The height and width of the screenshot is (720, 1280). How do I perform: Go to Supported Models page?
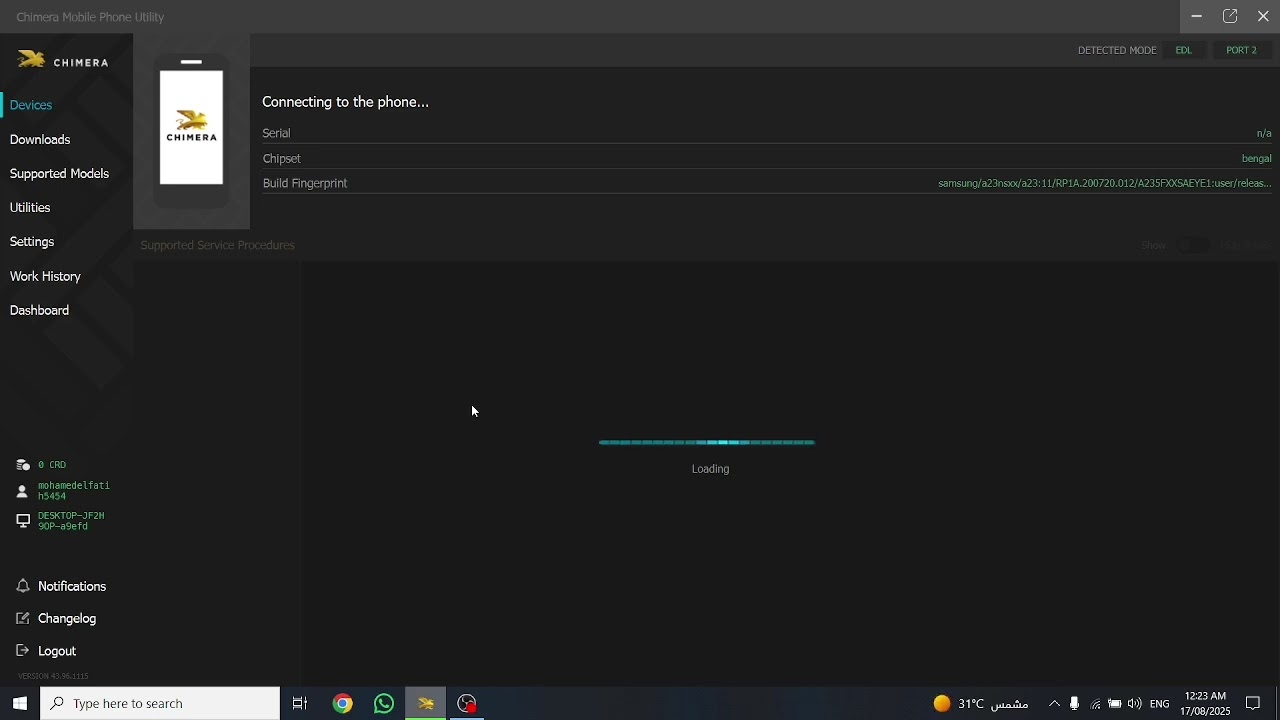59,174
